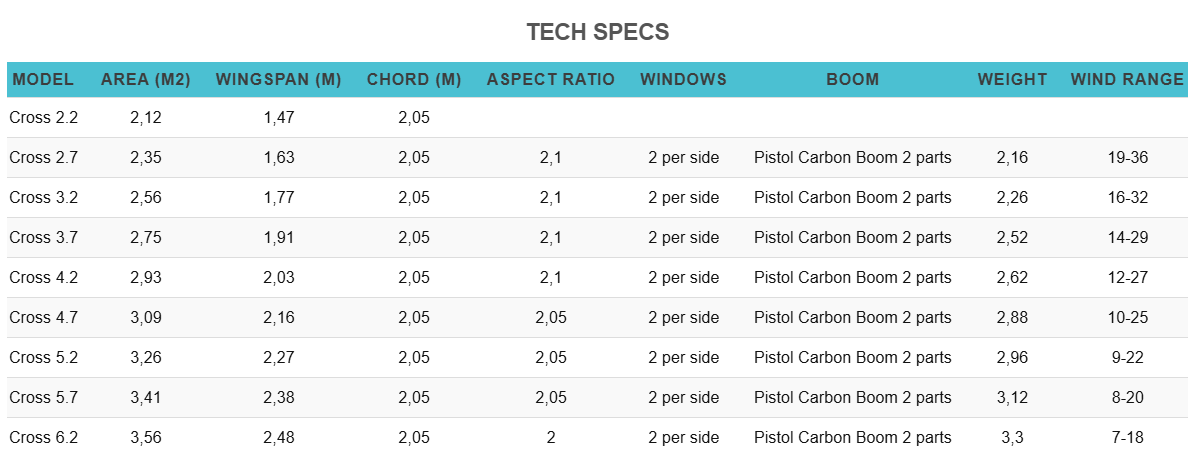Click the 19-36 wind range value
1200x475 pixels.
(1127, 158)
